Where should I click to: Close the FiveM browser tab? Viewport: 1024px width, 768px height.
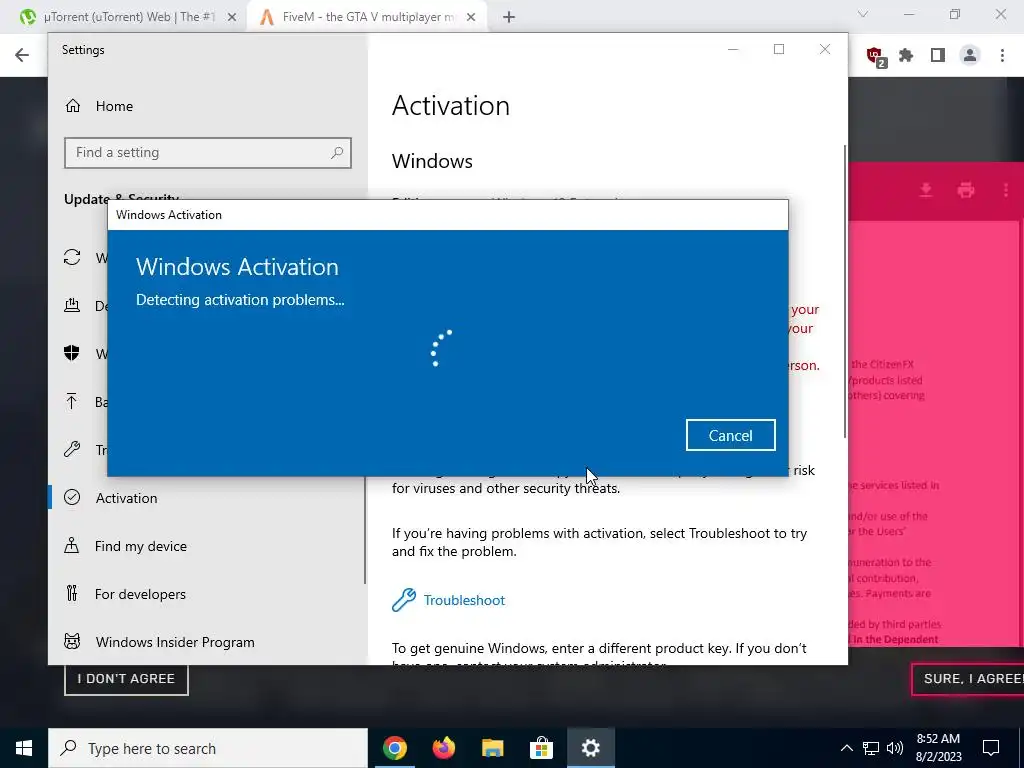pyautogui.click(x=471, y=17)
